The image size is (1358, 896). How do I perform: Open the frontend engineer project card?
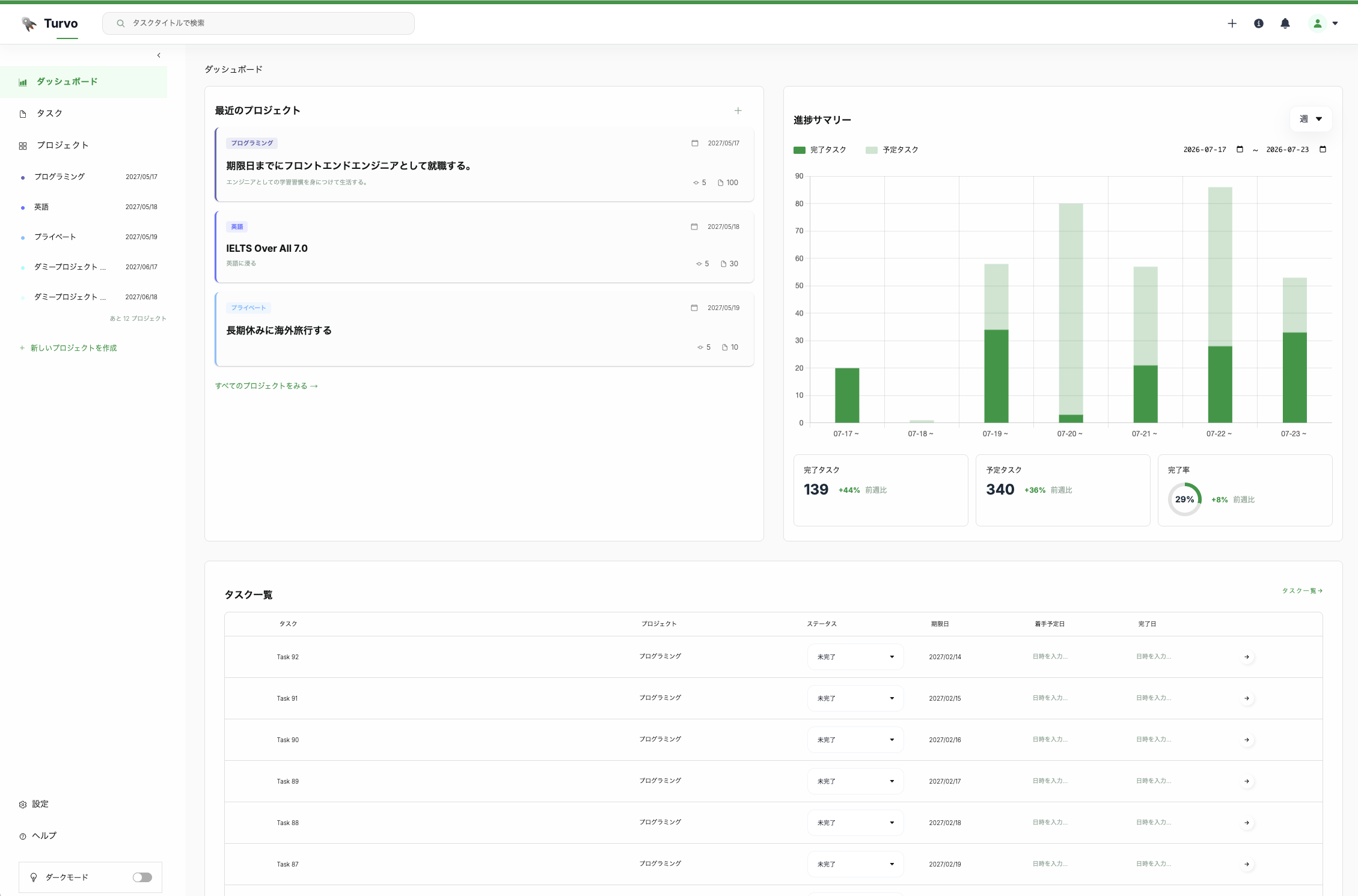click(484, 164)
